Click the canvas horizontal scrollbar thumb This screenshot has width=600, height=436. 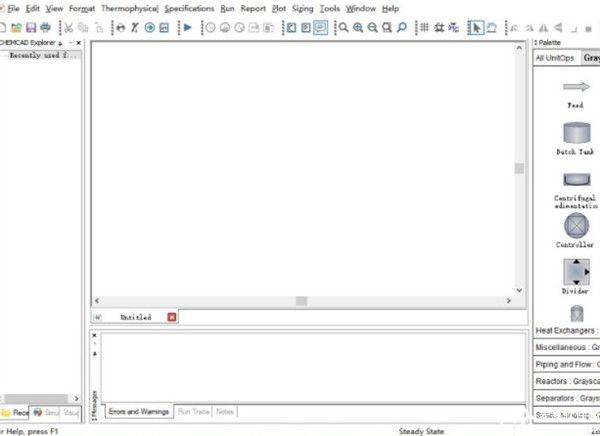click(301, 300)
